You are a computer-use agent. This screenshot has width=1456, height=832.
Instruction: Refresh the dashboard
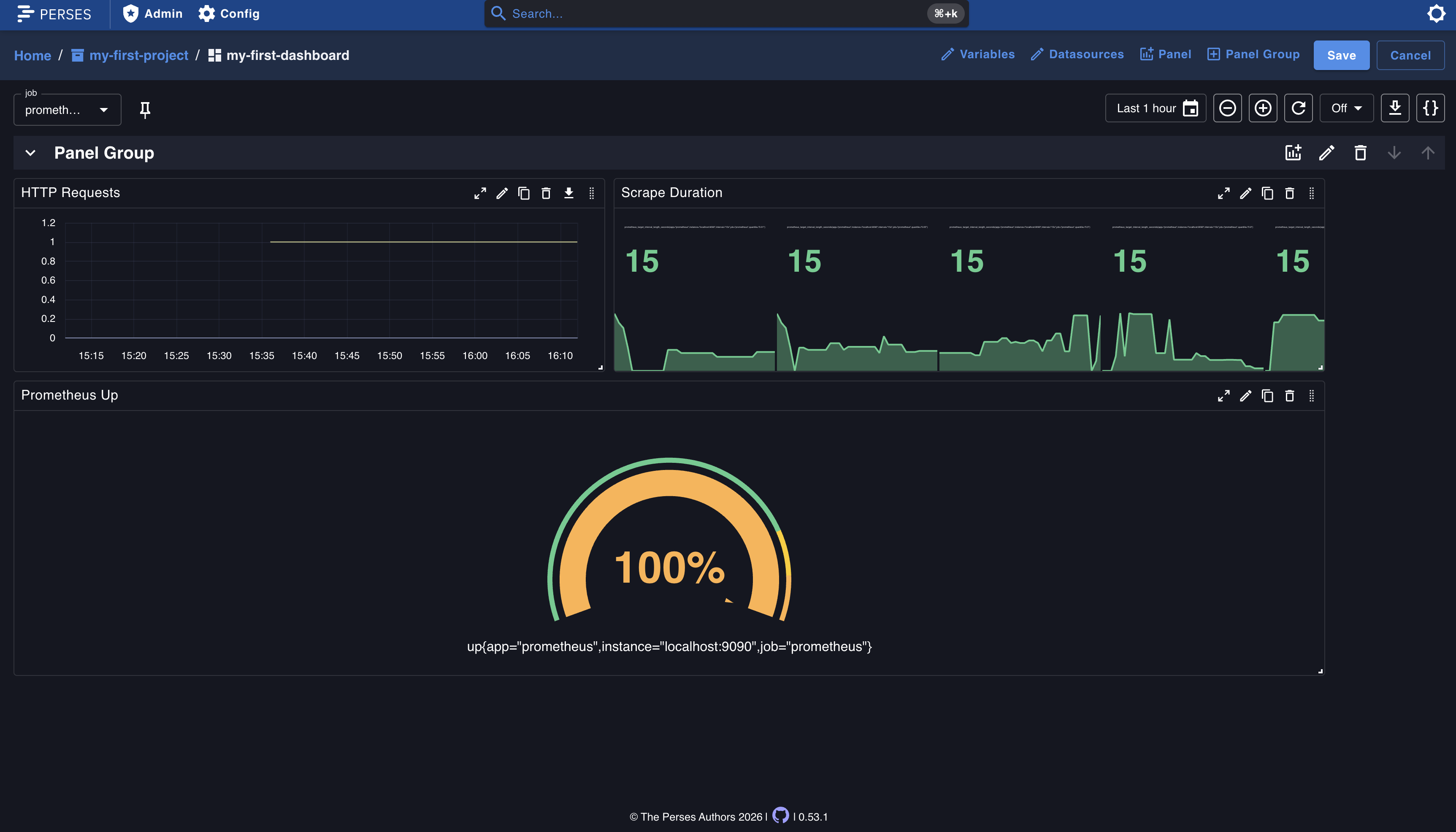[1298, 108]
